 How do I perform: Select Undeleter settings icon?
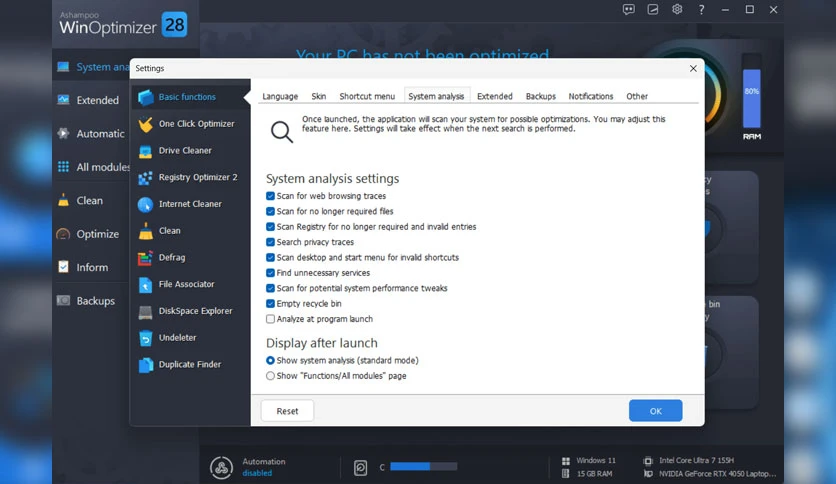146,338
